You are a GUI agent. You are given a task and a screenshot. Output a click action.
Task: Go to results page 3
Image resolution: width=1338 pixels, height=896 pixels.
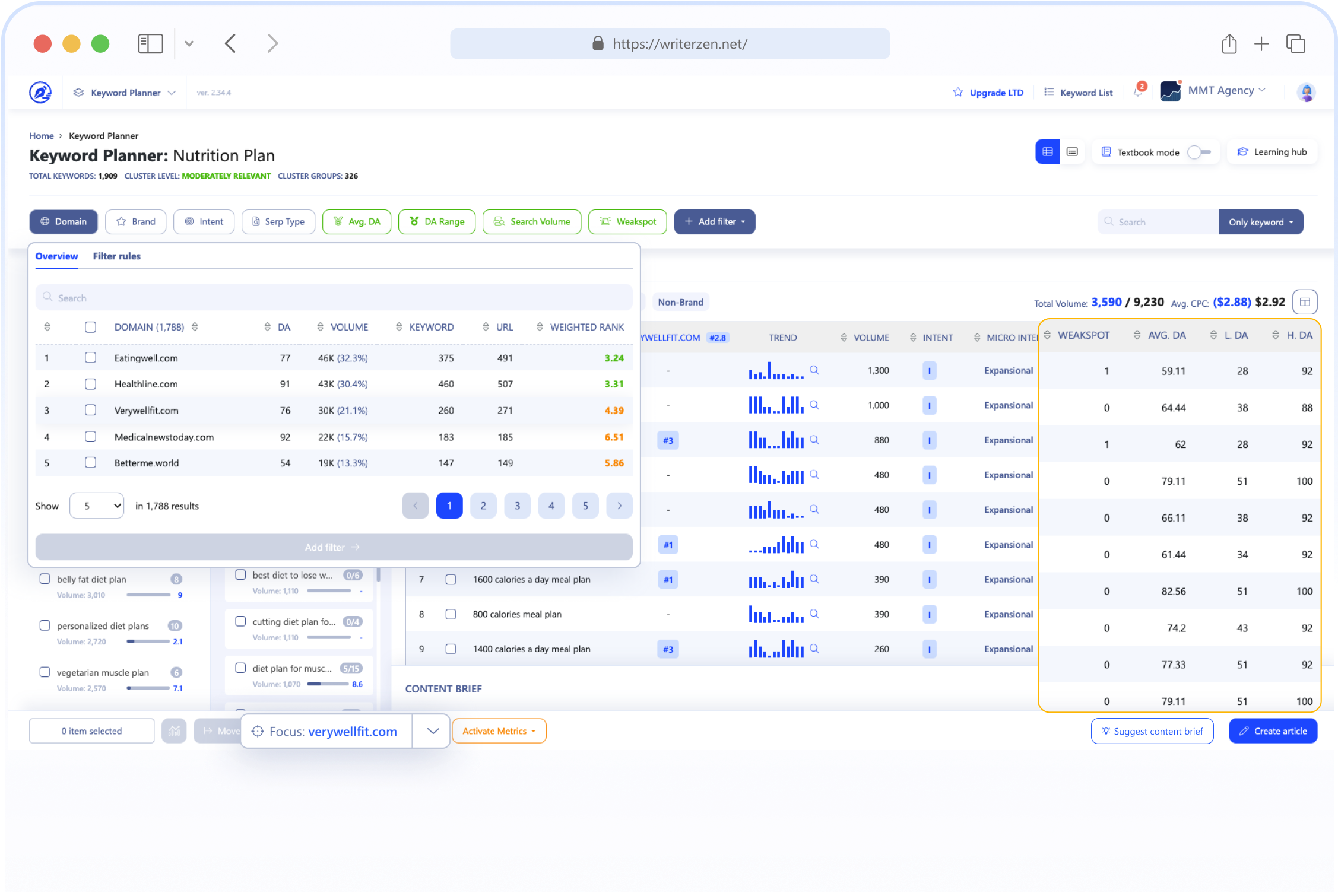click(517, 506)
